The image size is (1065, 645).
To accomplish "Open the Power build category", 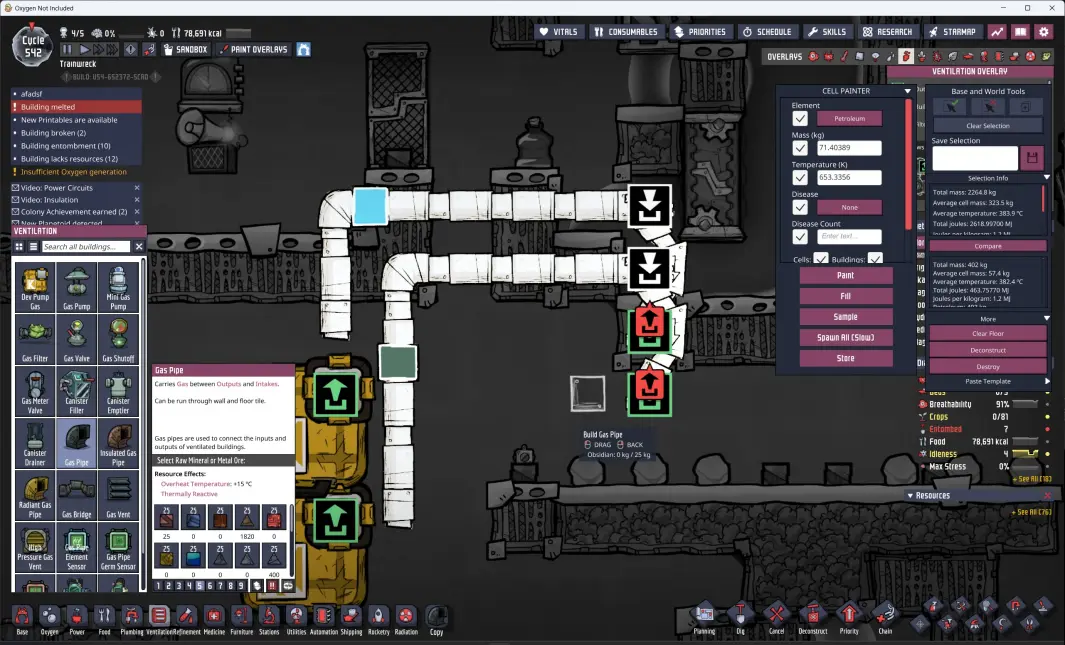I will pos(76,617).
